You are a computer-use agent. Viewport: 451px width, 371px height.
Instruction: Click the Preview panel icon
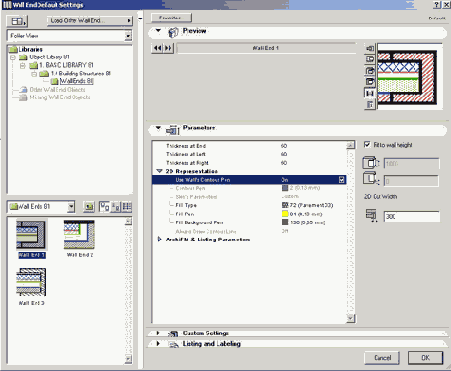click(173, 32)
